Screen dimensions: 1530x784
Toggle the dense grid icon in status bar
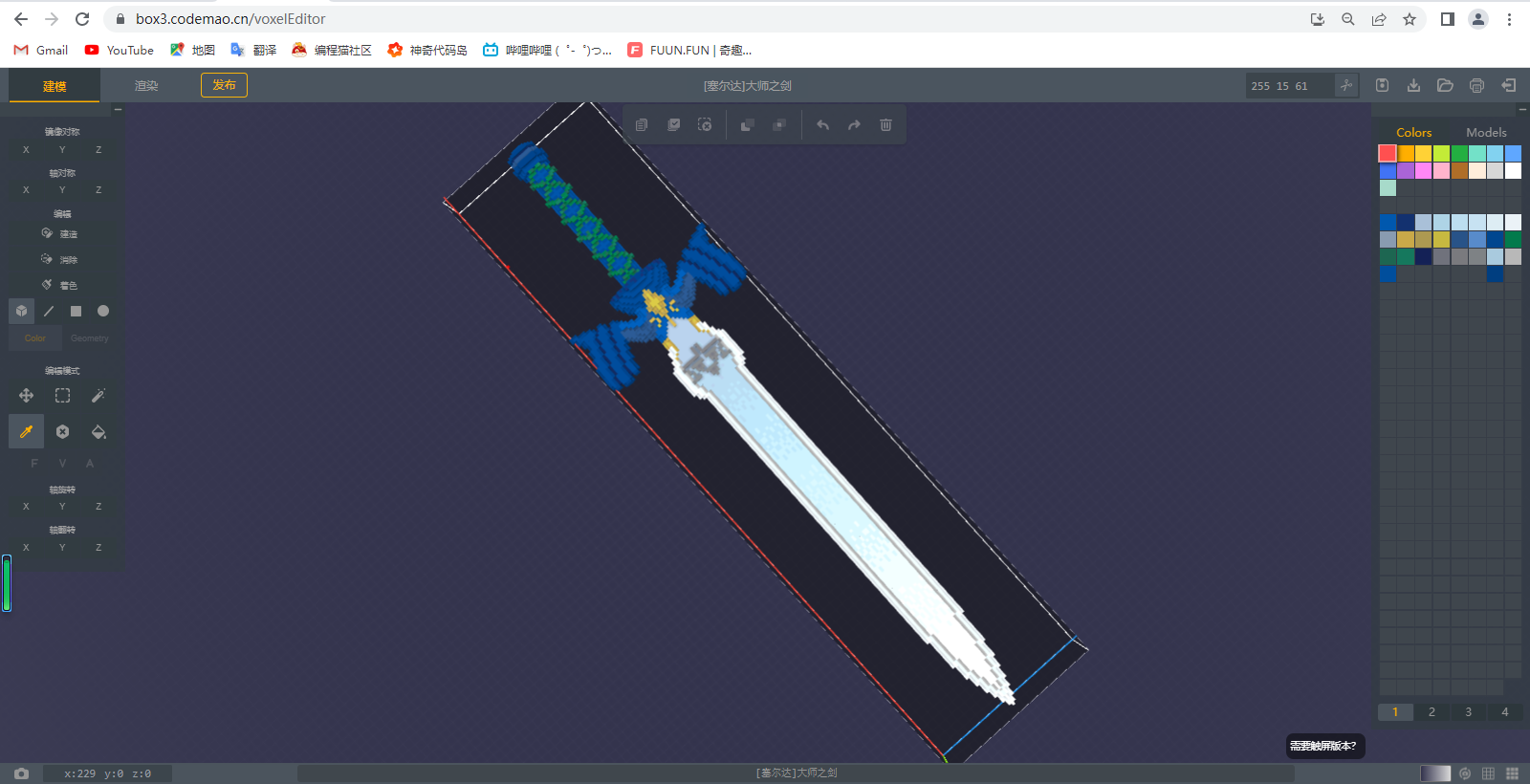pyautogui.click(x=1512, y=773)
